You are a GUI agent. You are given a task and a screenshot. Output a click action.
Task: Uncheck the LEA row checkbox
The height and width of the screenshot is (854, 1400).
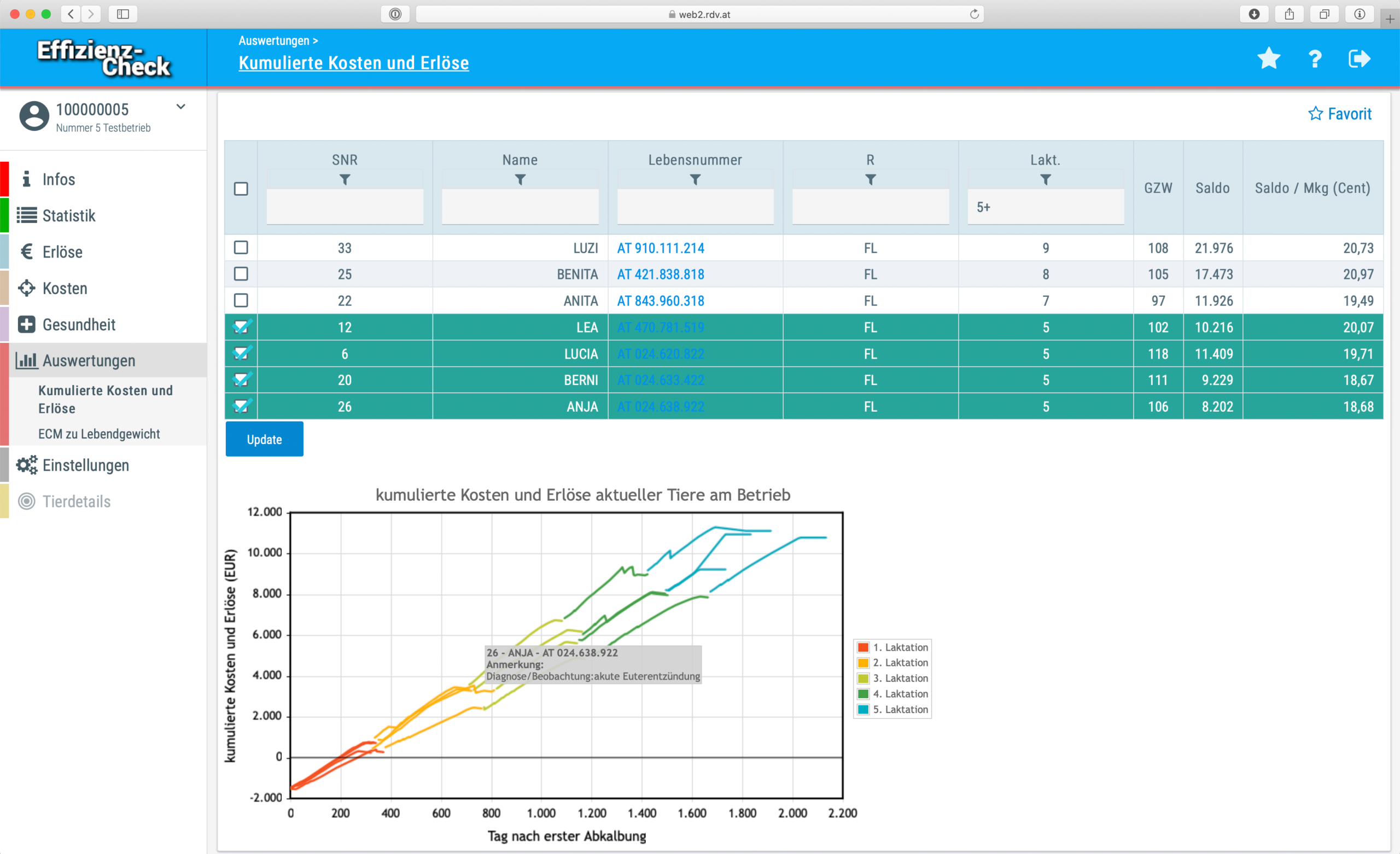point(241,327)
